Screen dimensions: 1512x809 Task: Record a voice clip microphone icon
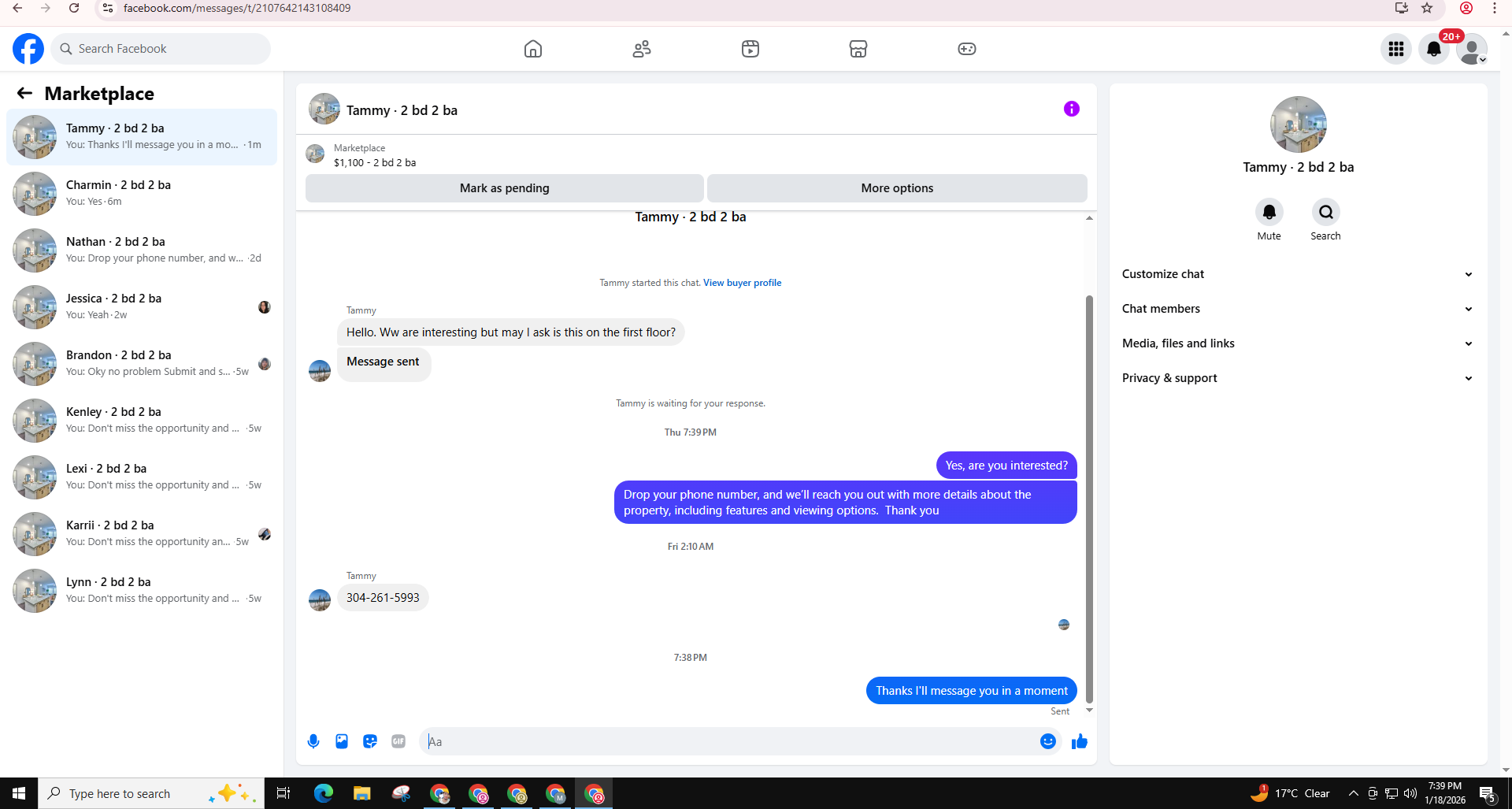point(313,741)
